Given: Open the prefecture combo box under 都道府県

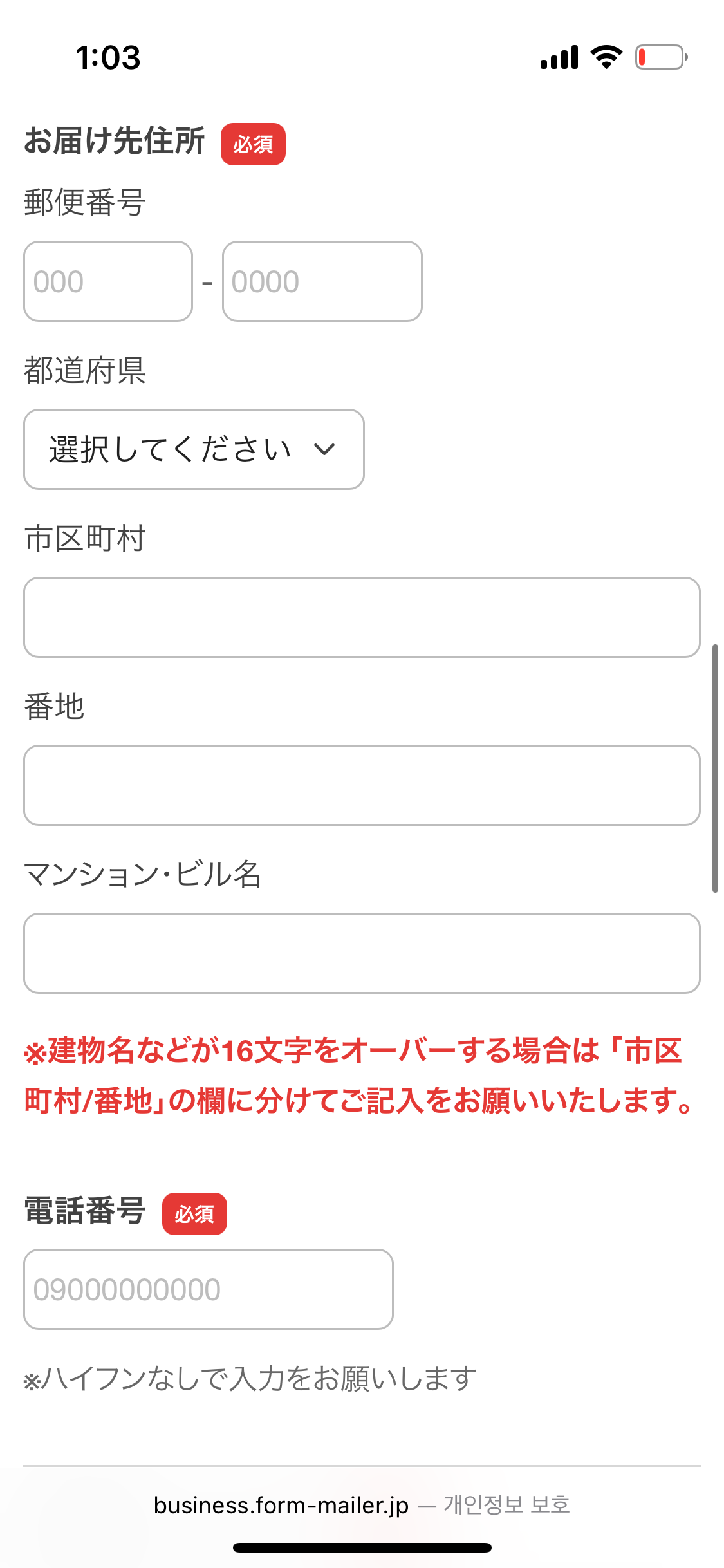Looking at the screenshot, I should 193,449.
